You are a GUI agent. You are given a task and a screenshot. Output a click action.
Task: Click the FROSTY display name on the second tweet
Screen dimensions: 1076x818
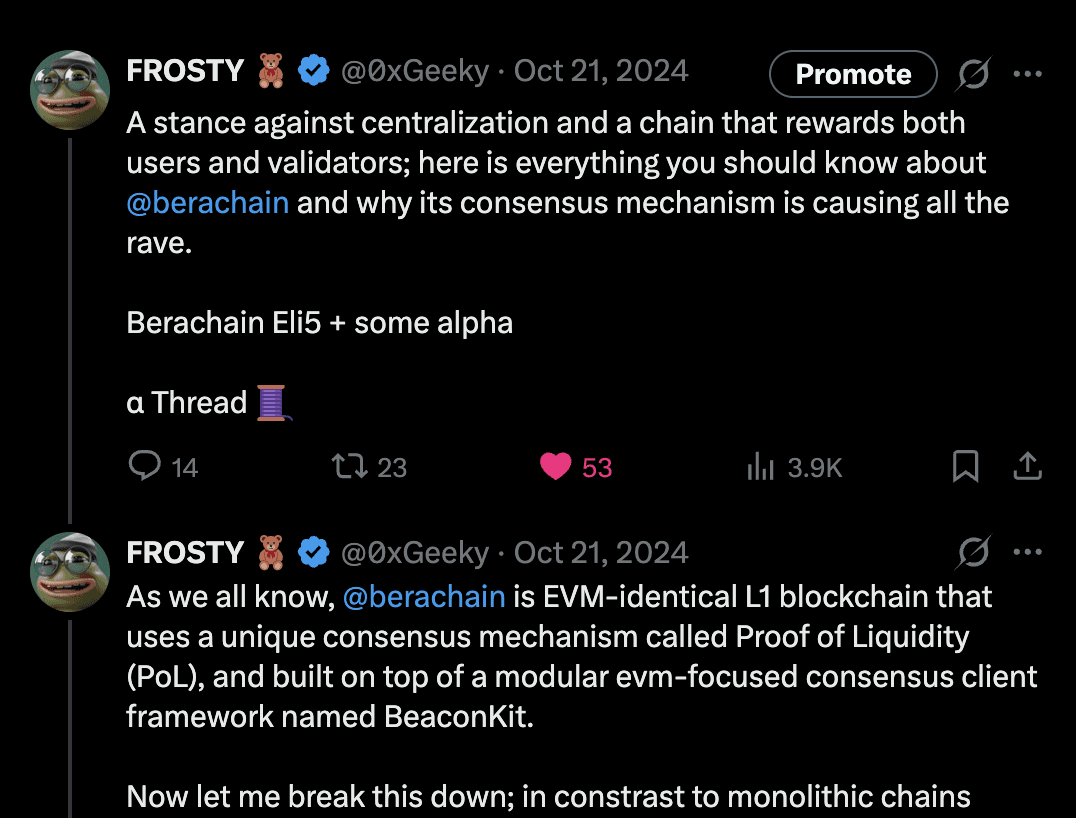click(185, 552)
